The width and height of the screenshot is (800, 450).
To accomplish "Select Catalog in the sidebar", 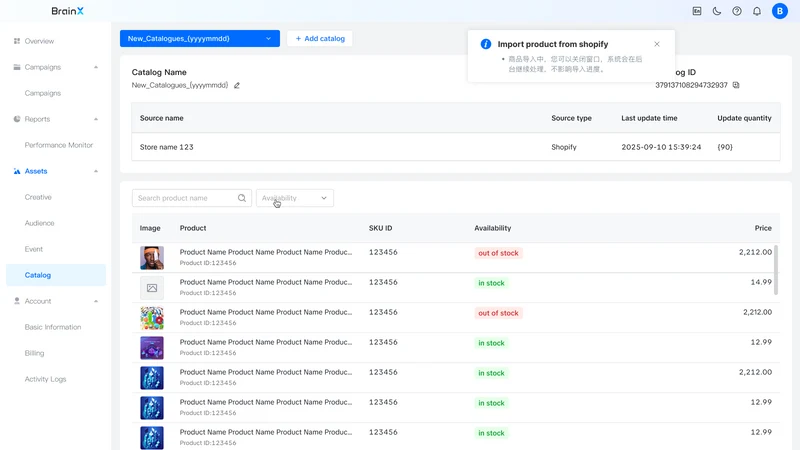I will click(x=56, y=275).
